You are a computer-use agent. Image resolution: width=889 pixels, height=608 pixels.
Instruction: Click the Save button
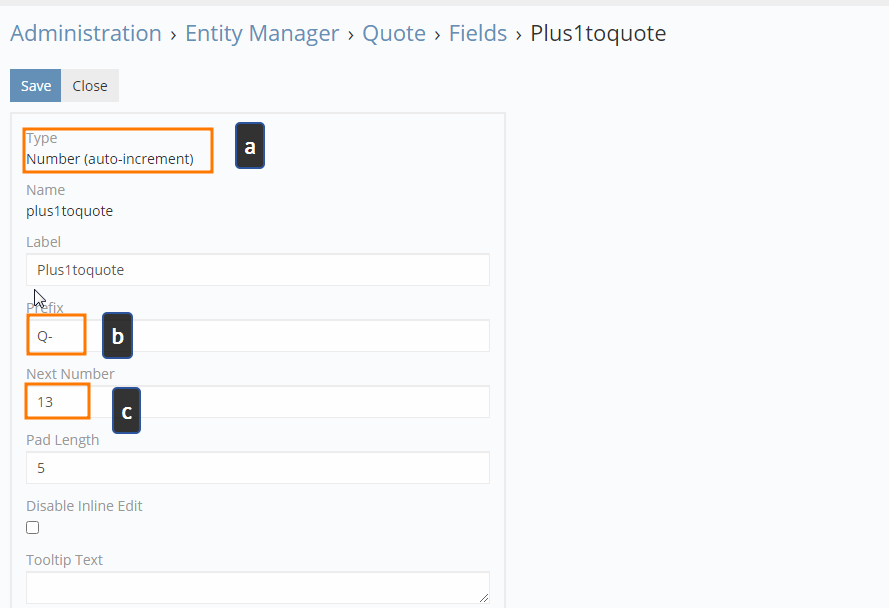pos(35,86)
